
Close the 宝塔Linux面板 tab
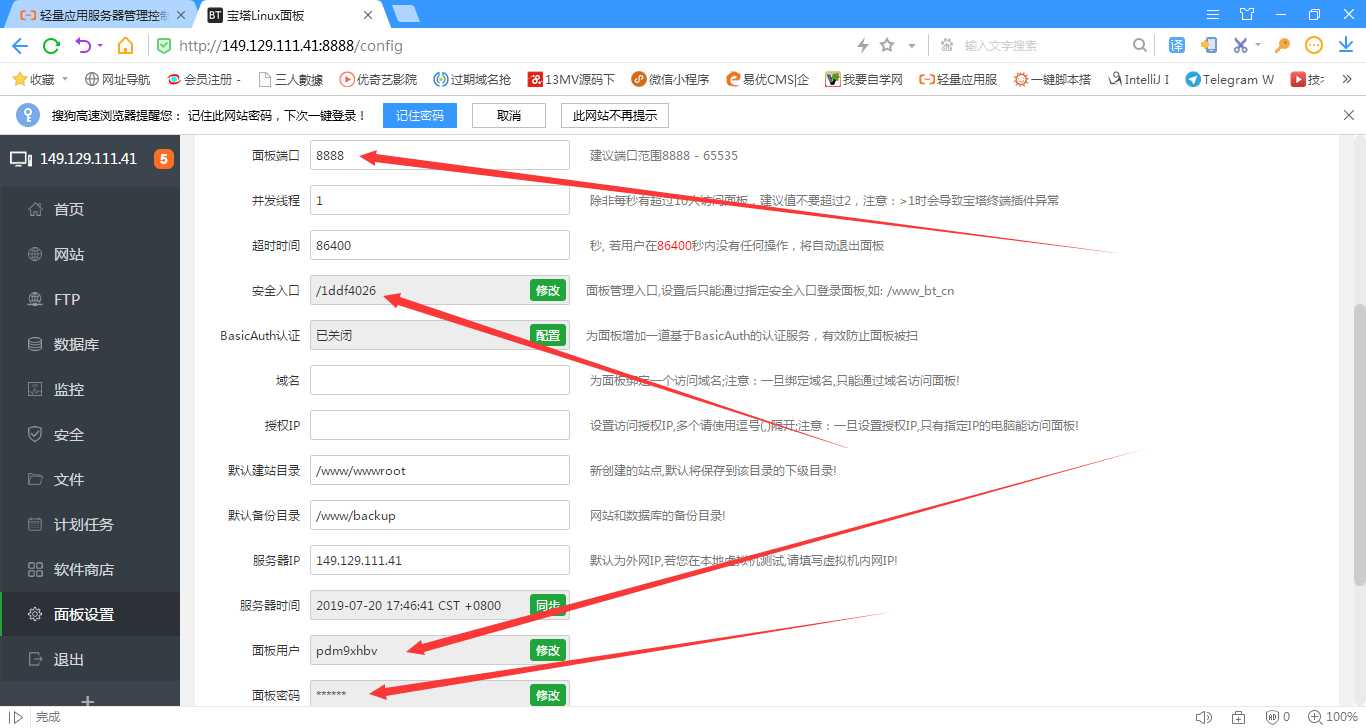(368, 15)
